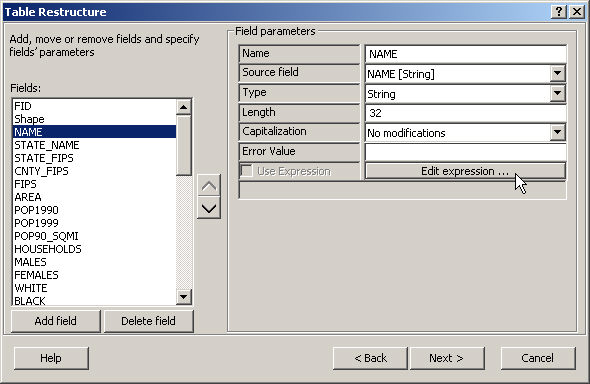Open the Source field dropdown
The height and width of the screenshot is (384, 590).
tap(557, 74)
